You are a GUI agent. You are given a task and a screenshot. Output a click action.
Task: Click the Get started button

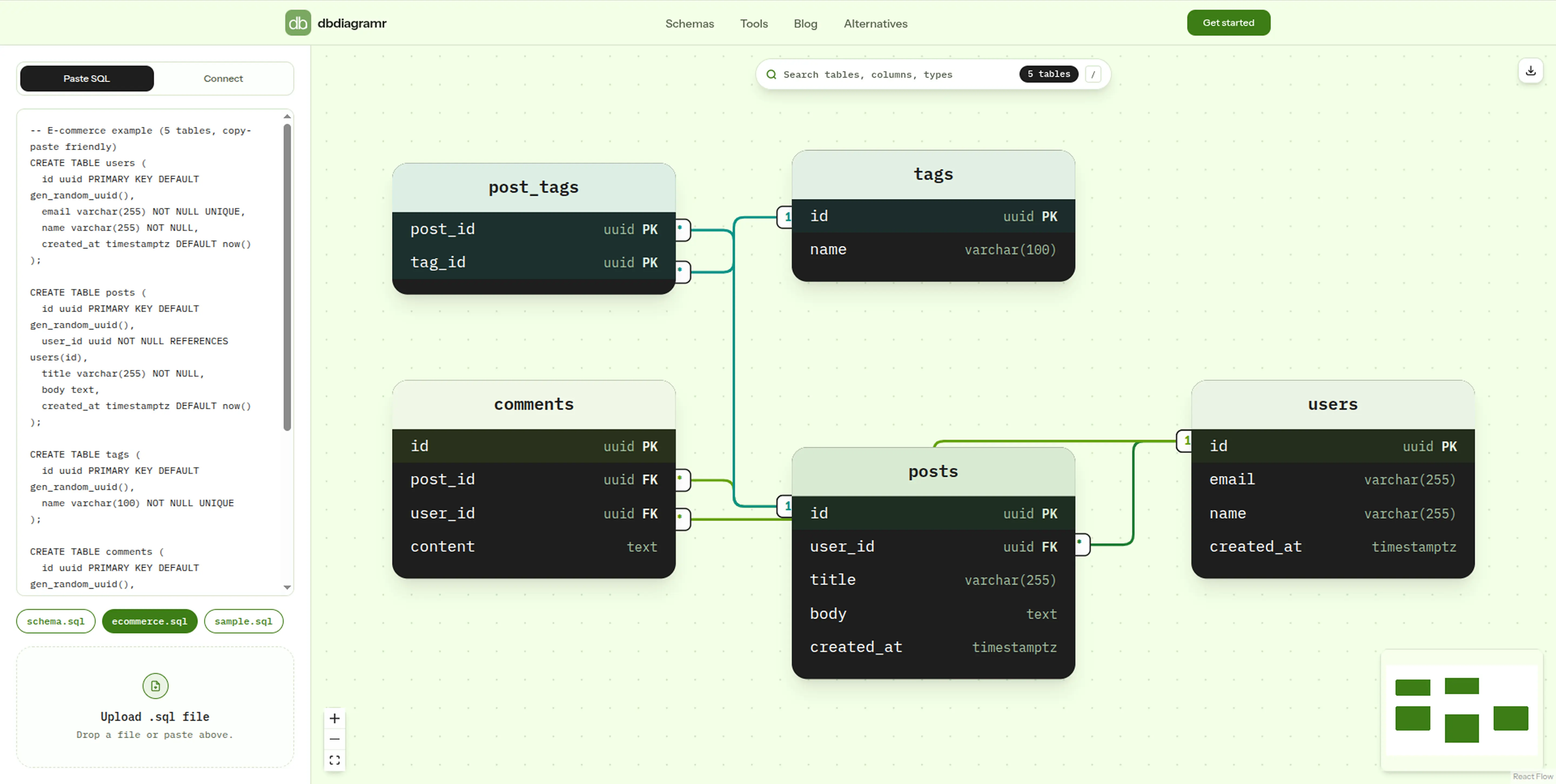coord(1228,23)
